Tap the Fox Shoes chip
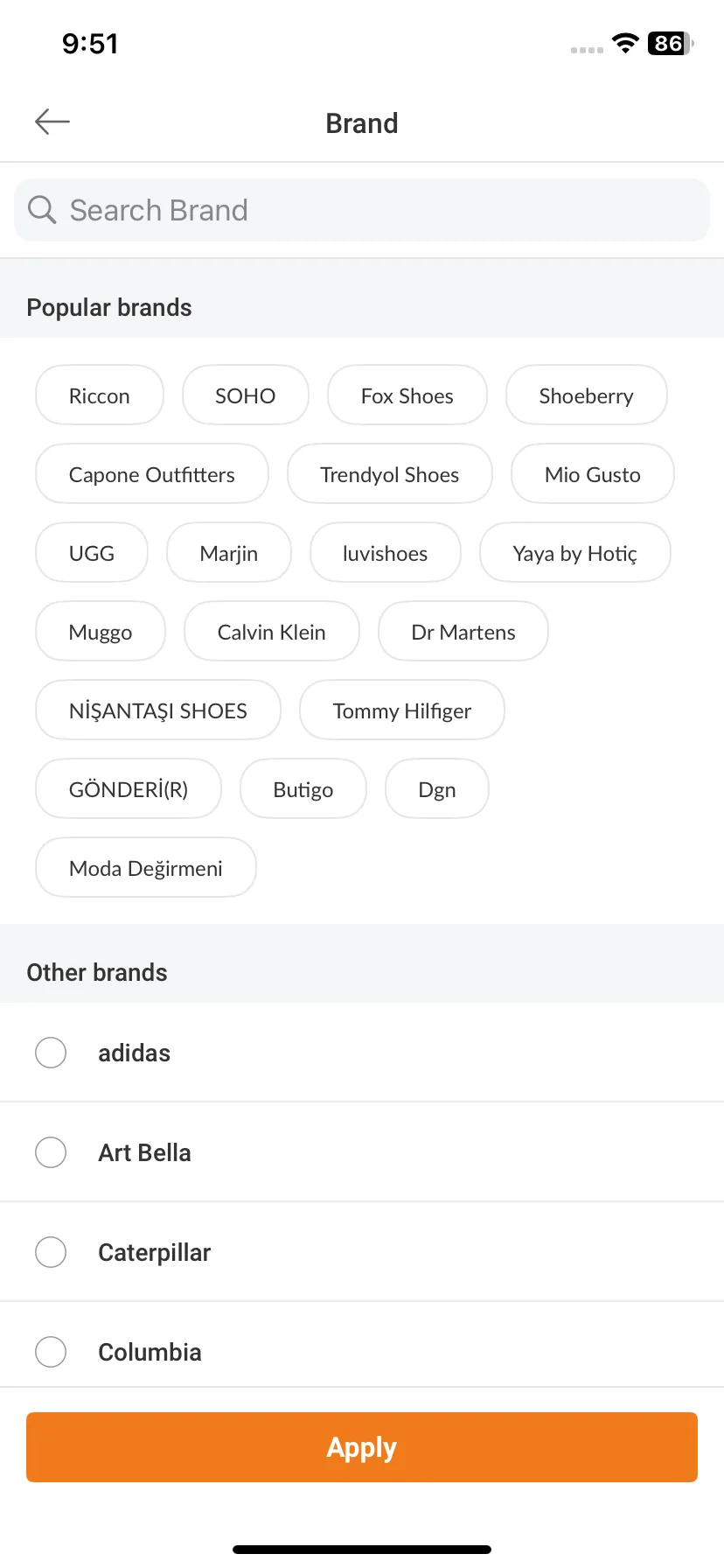 407,395
